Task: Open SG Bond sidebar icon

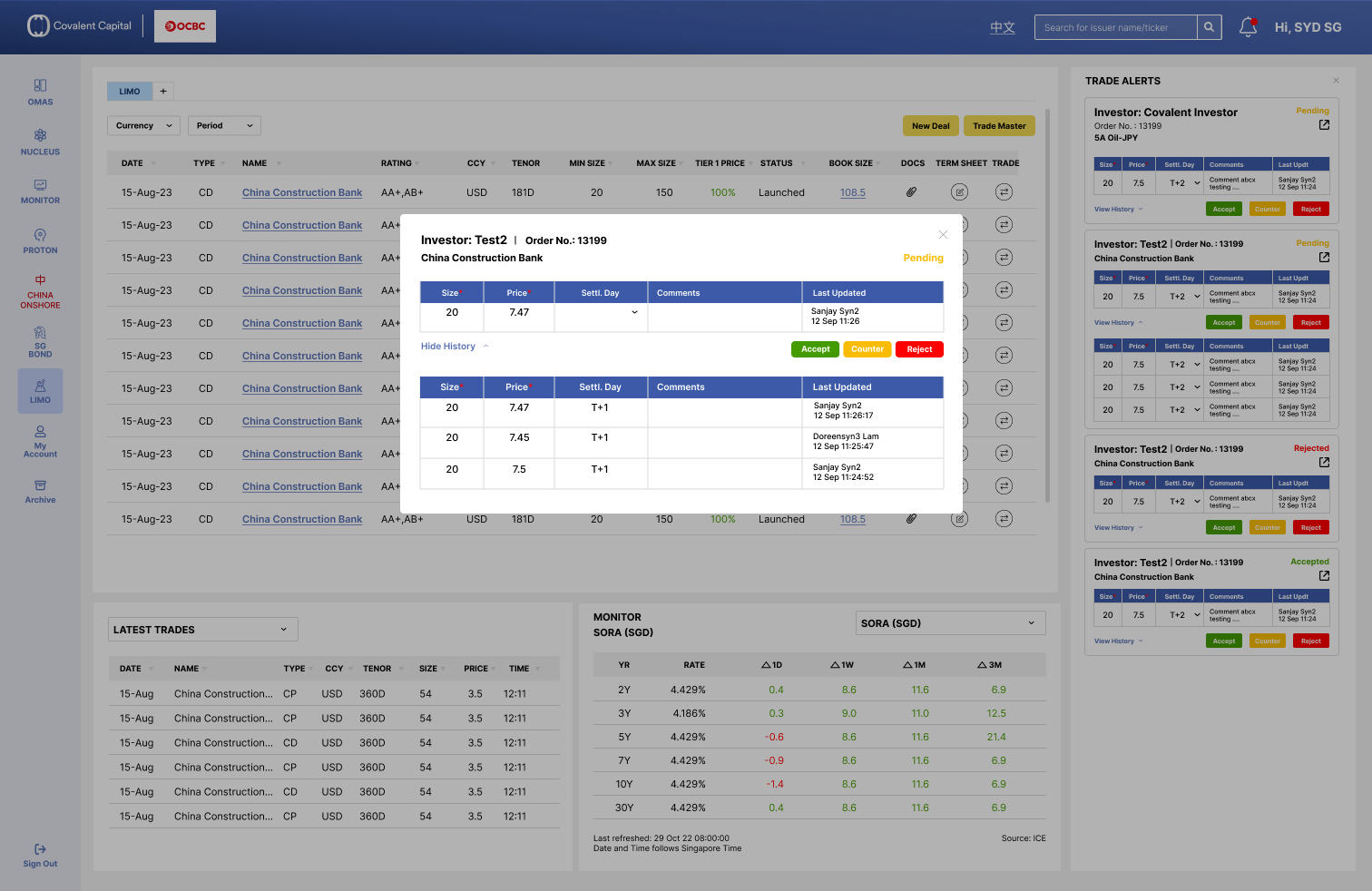Action: 40,340
